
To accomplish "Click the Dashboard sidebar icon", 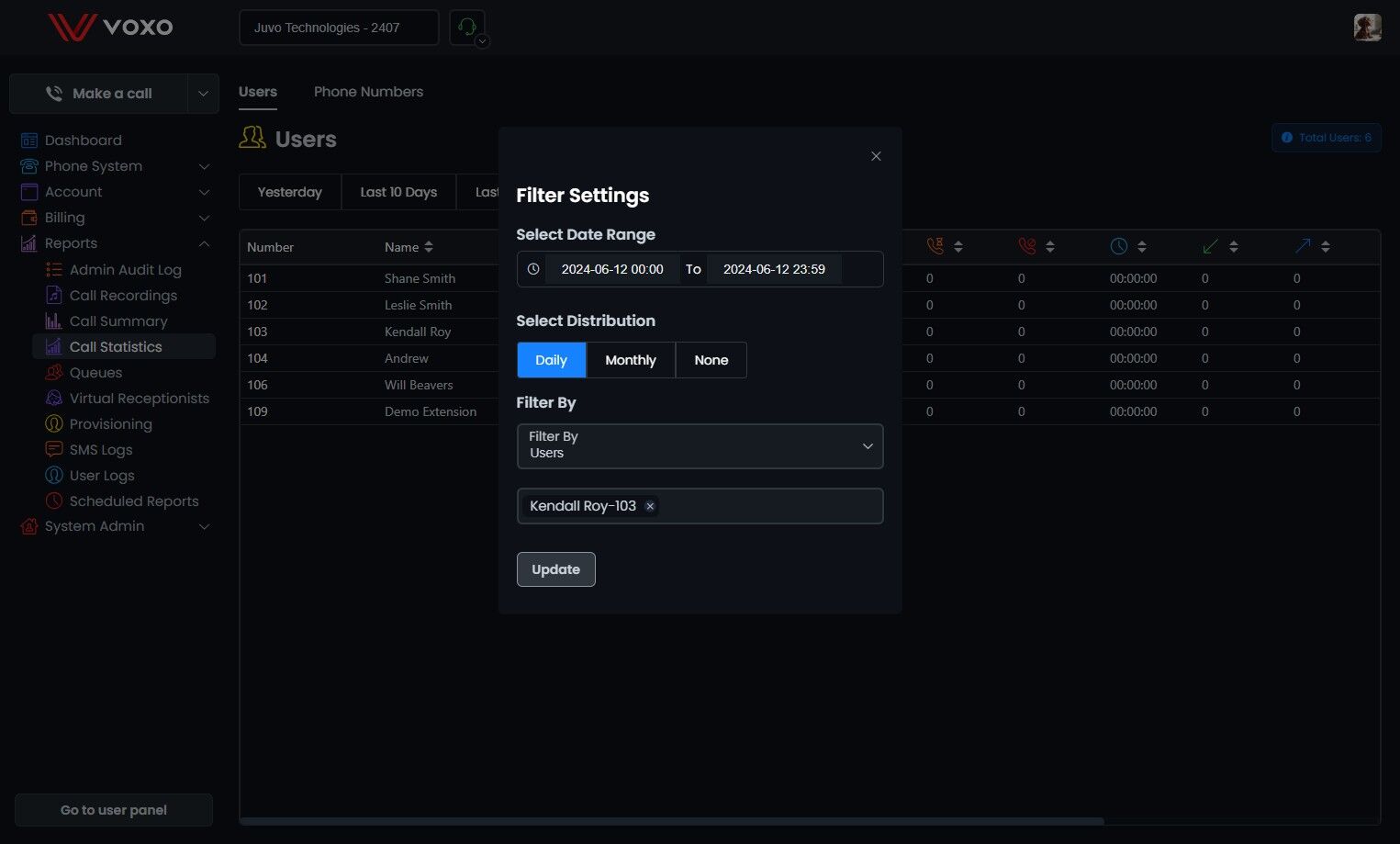I will 29,141.
